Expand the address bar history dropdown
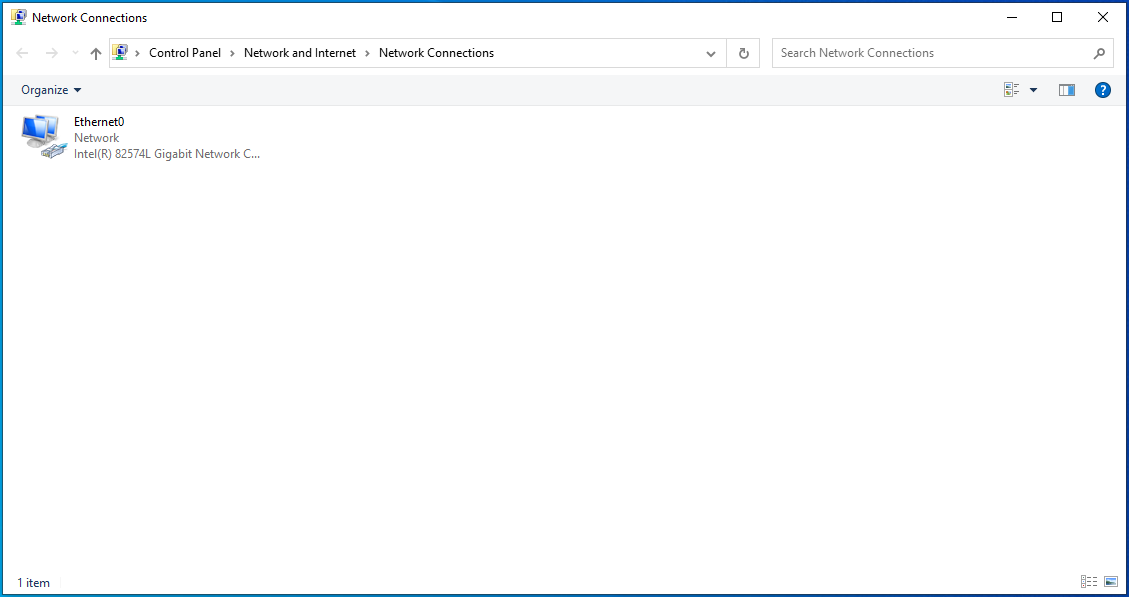The width and height of the screenshot is (1129, 597). (x=711, y=54)
